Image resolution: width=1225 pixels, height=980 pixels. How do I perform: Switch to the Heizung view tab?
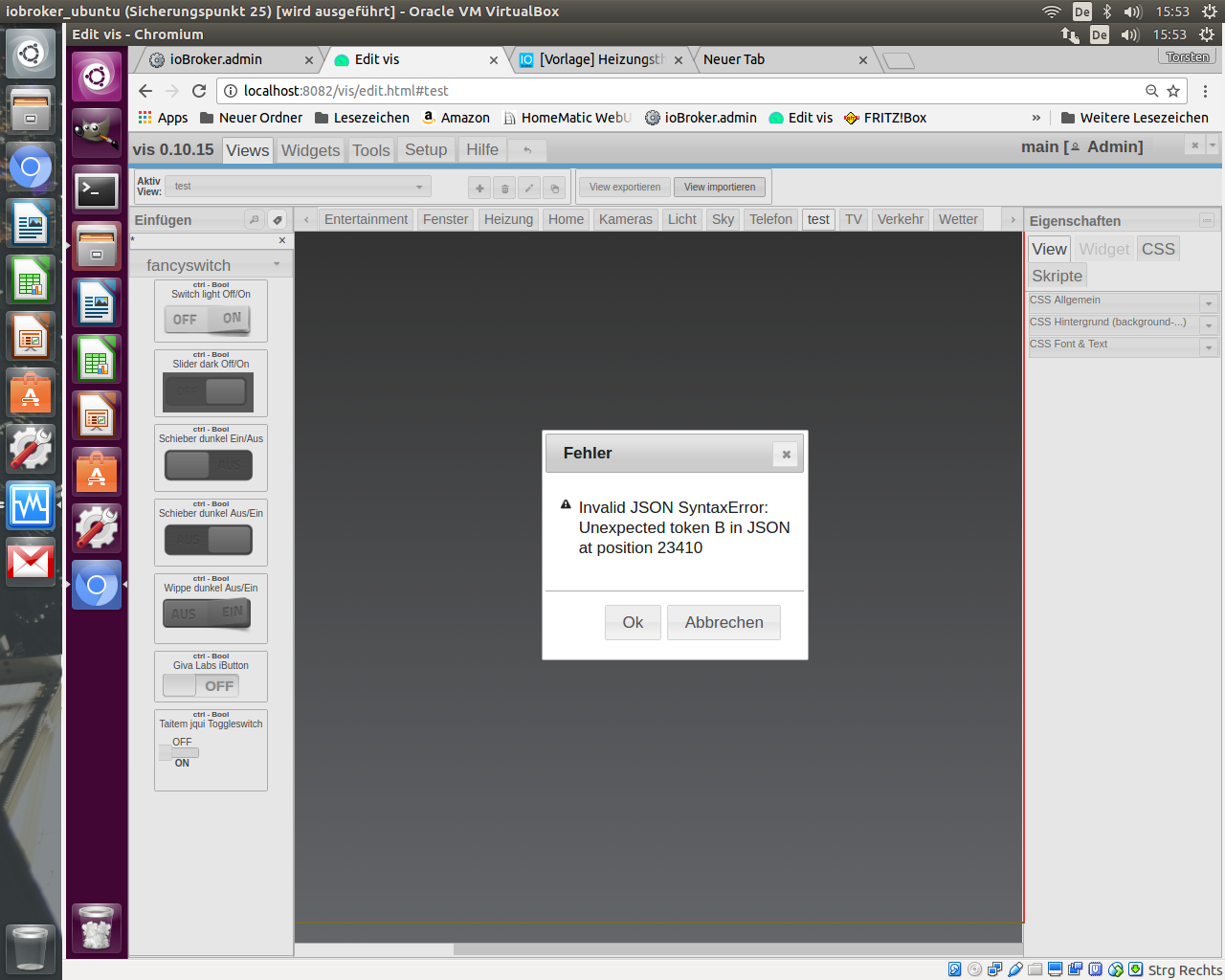point(508,219)
